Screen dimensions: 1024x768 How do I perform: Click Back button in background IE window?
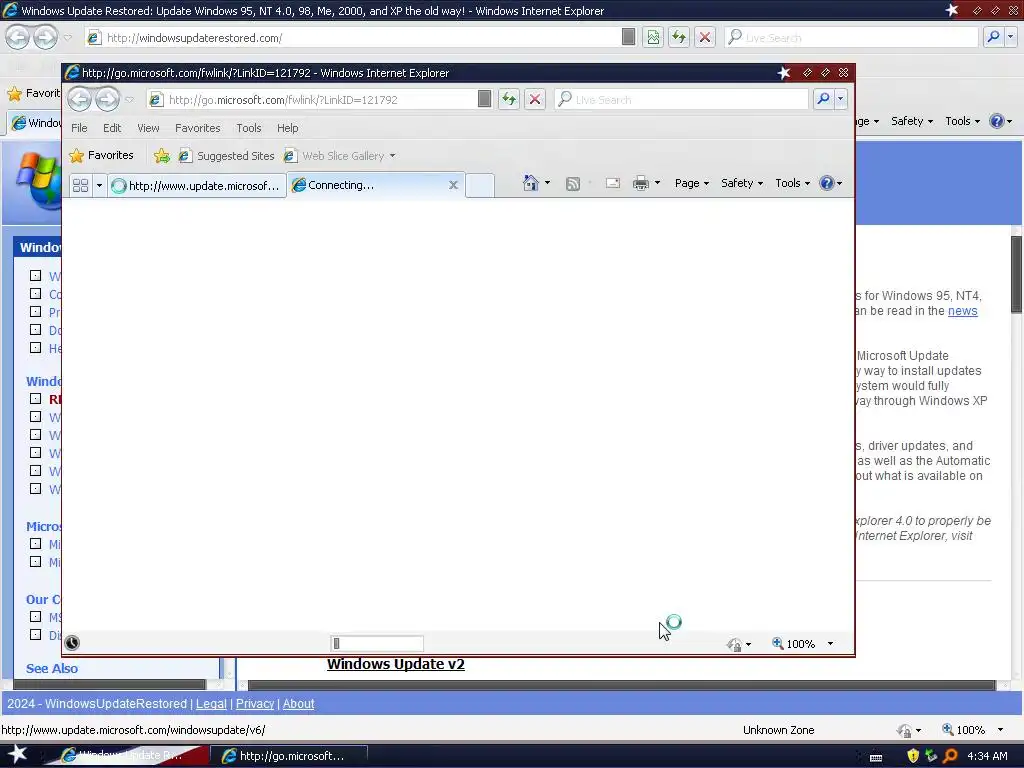point(18,37)
